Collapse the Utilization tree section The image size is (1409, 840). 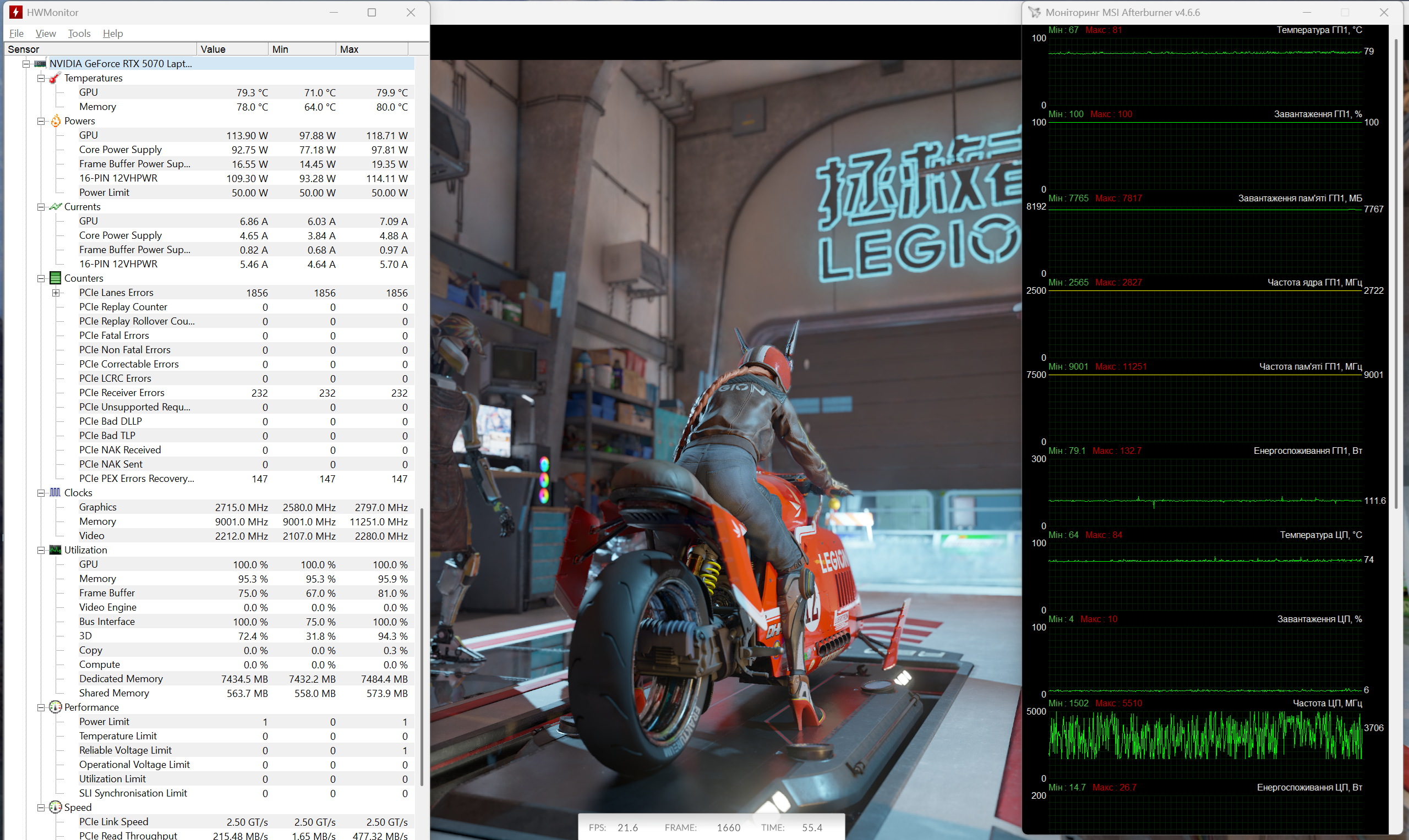41,550
